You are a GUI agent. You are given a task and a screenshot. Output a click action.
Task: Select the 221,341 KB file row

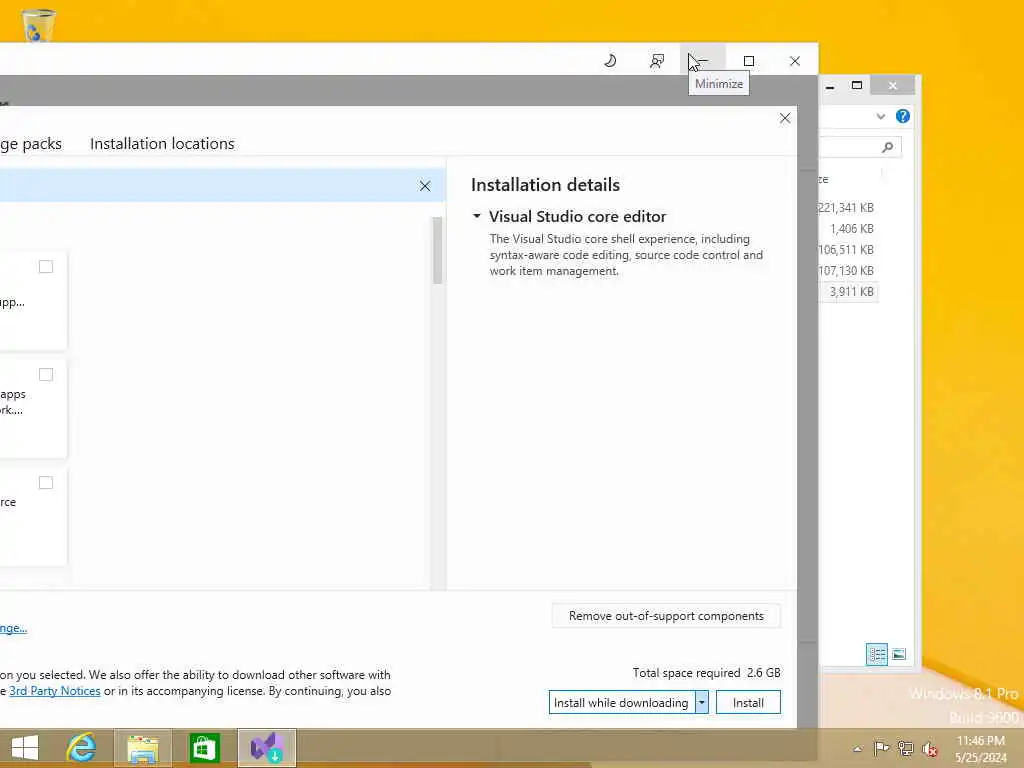pyautogui.click(x=847, y=208)
